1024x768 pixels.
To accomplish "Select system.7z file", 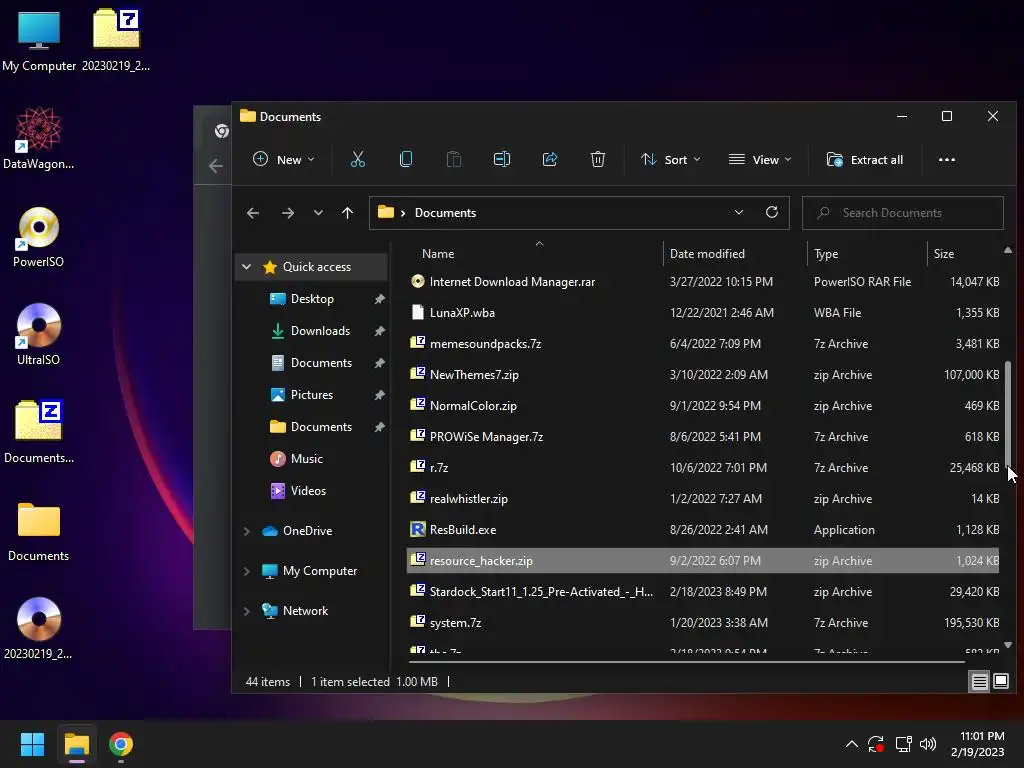I will (x=703, y=622).
